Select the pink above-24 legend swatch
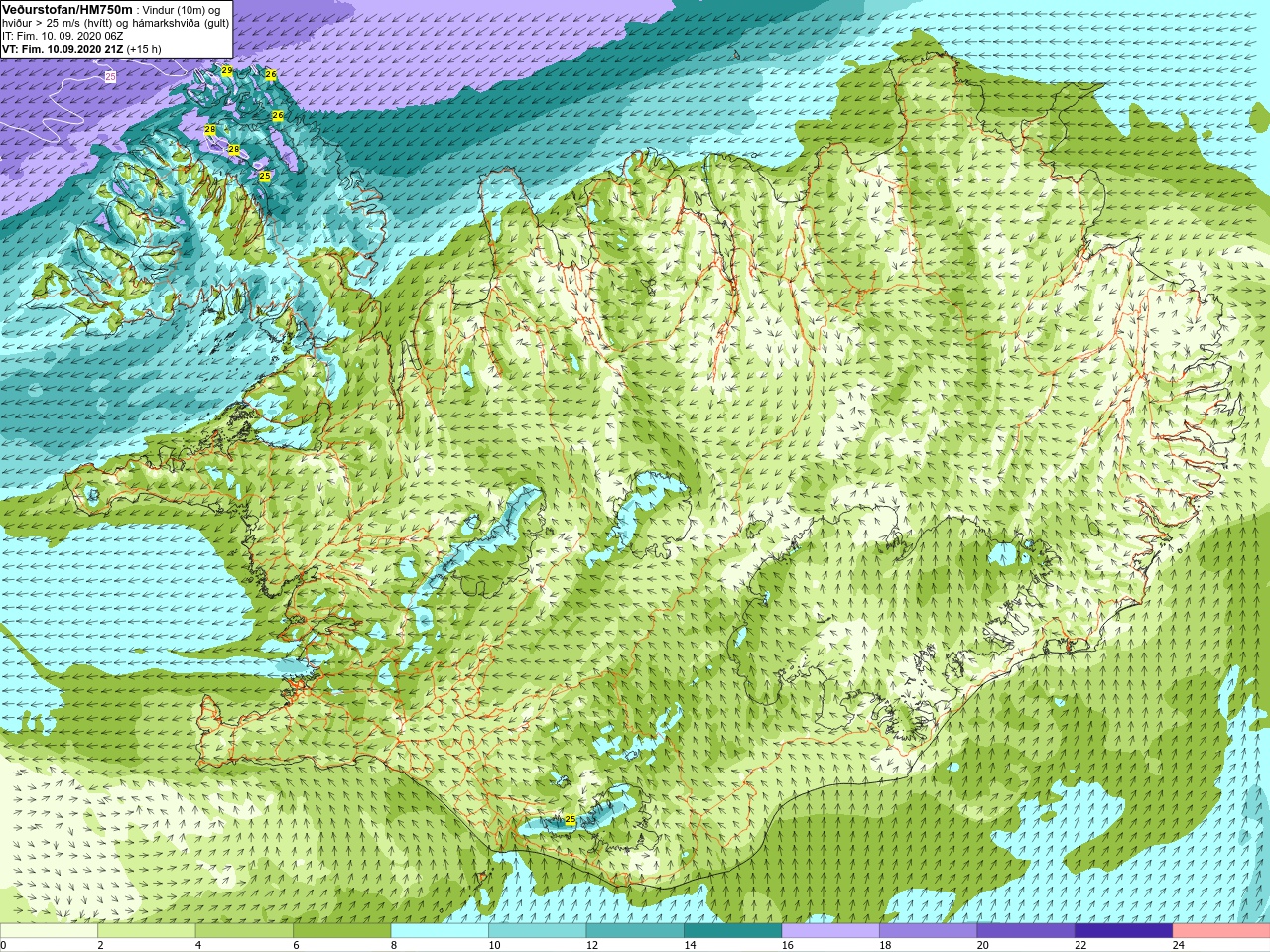 1221,931
